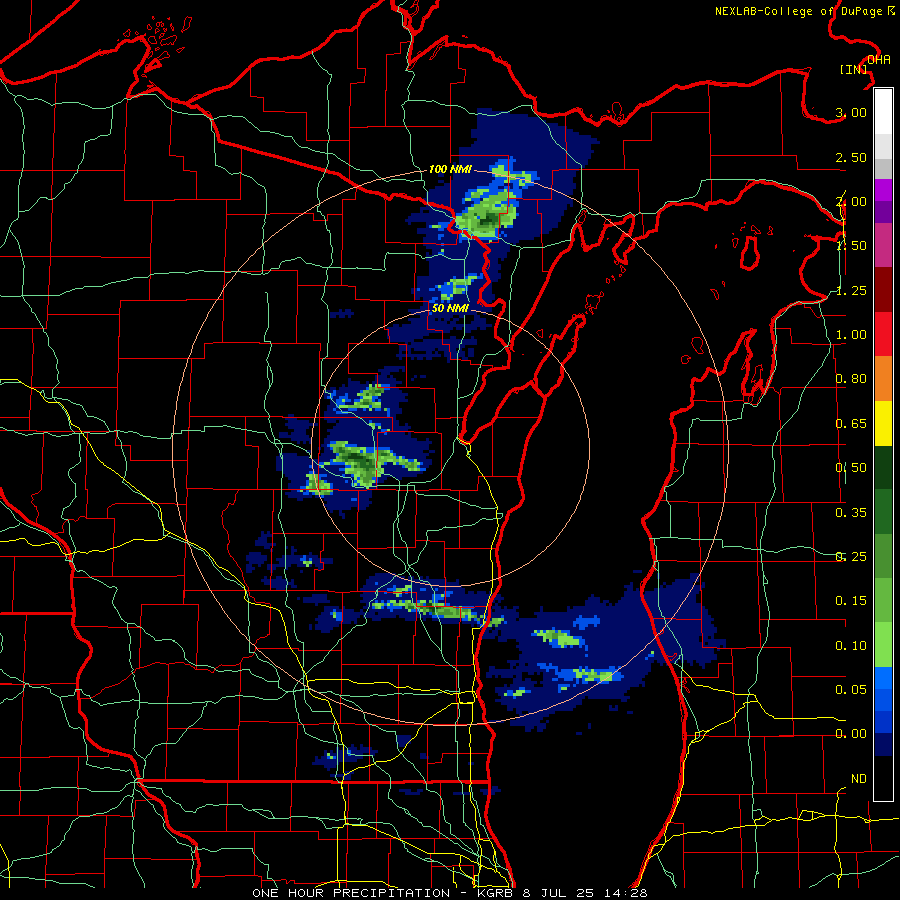
Task: Click the ND legend label
Action: point(859,779)
